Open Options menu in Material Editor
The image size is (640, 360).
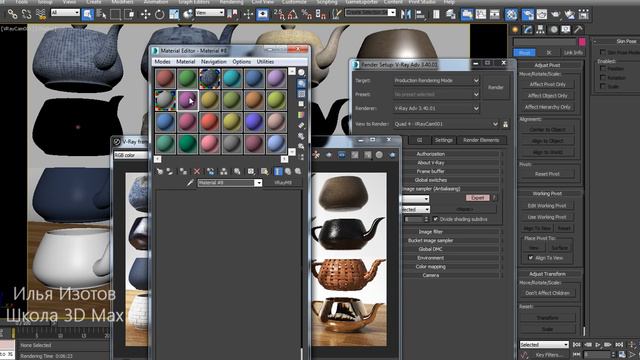coord(242,62)
